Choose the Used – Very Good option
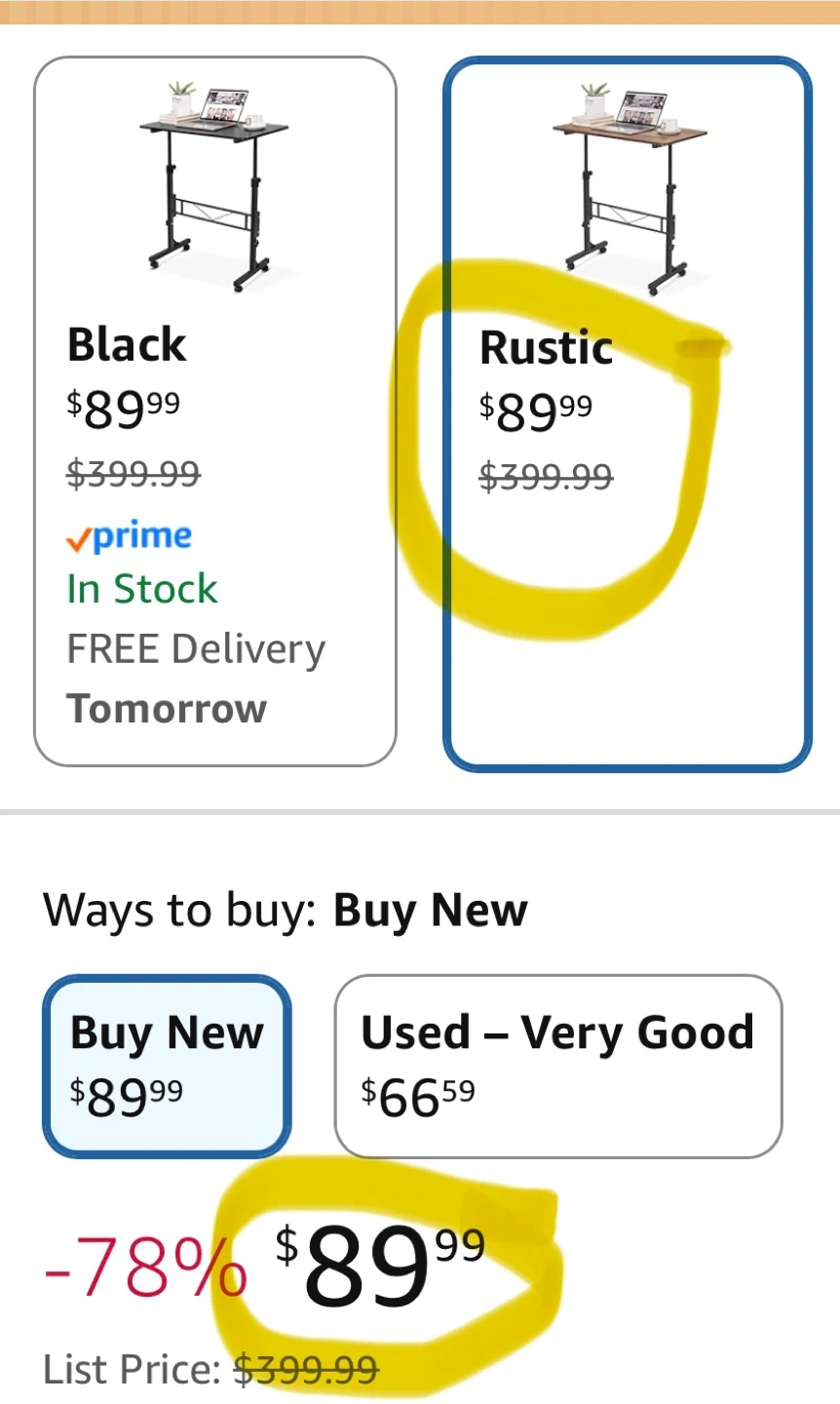 tap(557, 1066)
